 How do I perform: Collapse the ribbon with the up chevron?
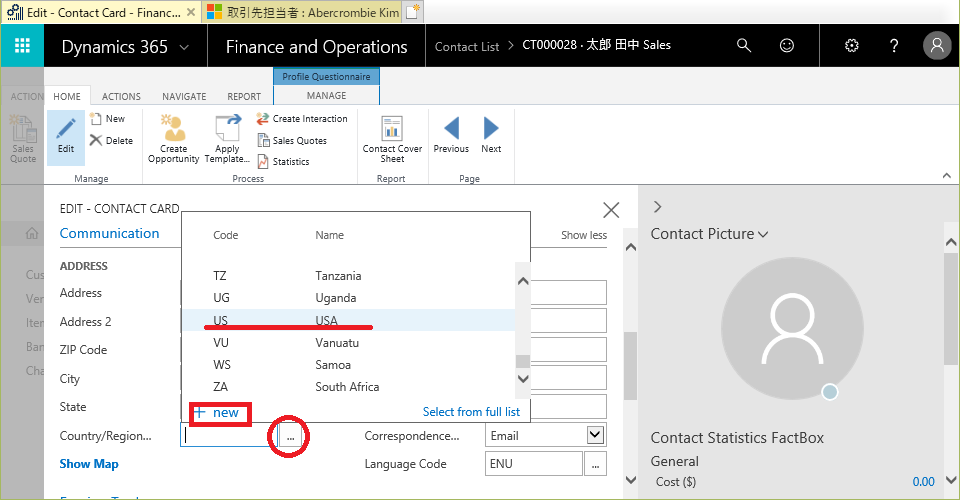coord(947,176)
